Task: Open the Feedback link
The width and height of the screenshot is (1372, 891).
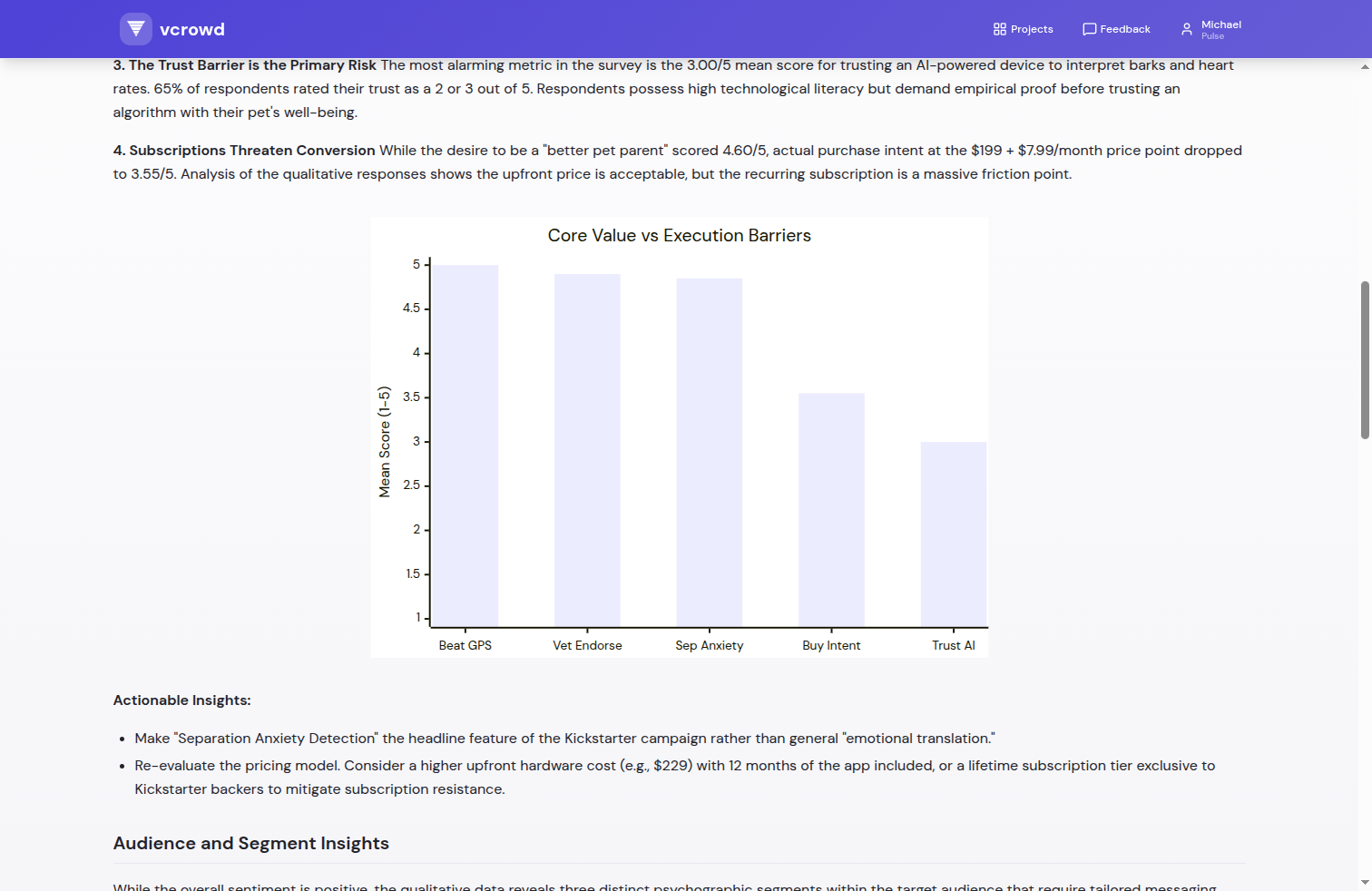Action: pos(1116,29)
